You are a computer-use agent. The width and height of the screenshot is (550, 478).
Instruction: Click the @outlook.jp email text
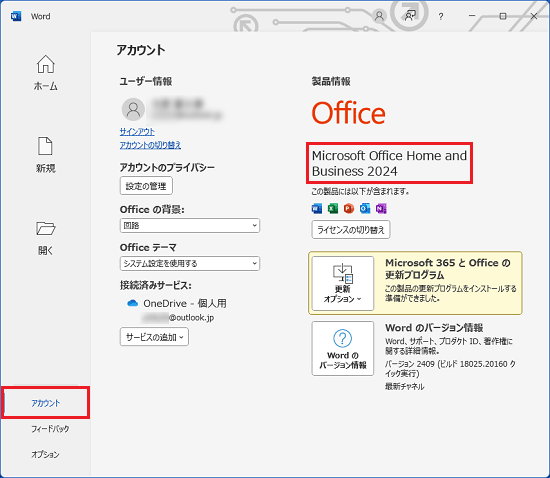192,318
